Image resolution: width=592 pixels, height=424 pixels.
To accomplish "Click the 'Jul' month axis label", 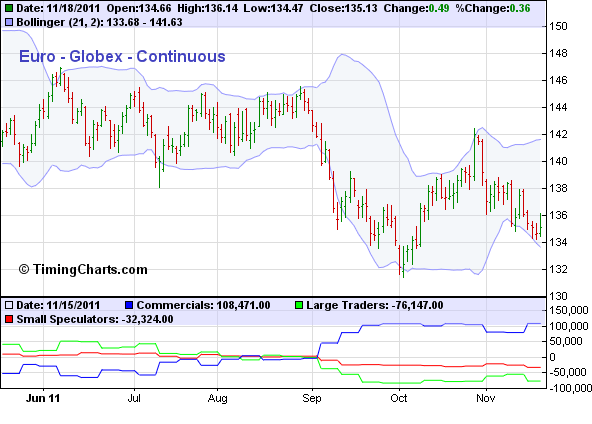I will pyautogui.click(x=134, y=398).
